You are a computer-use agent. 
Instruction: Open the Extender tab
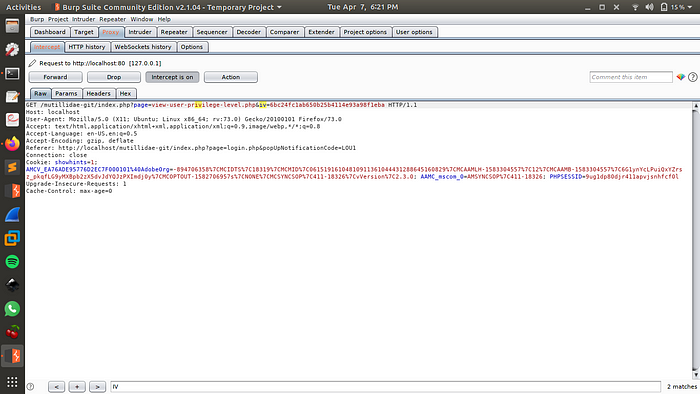pyautogui.click(x=321, y=32)
